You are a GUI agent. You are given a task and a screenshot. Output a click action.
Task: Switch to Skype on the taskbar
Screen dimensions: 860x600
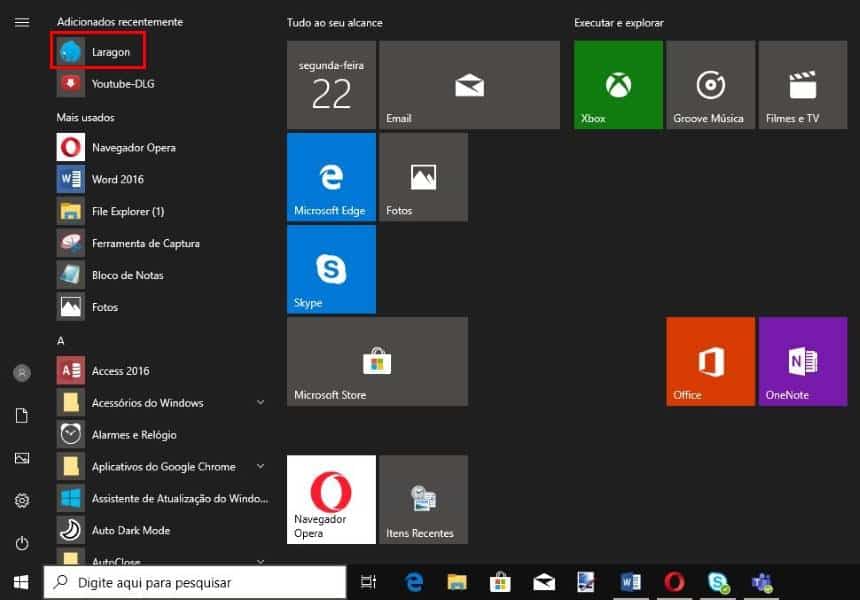(x=718, y=582)
